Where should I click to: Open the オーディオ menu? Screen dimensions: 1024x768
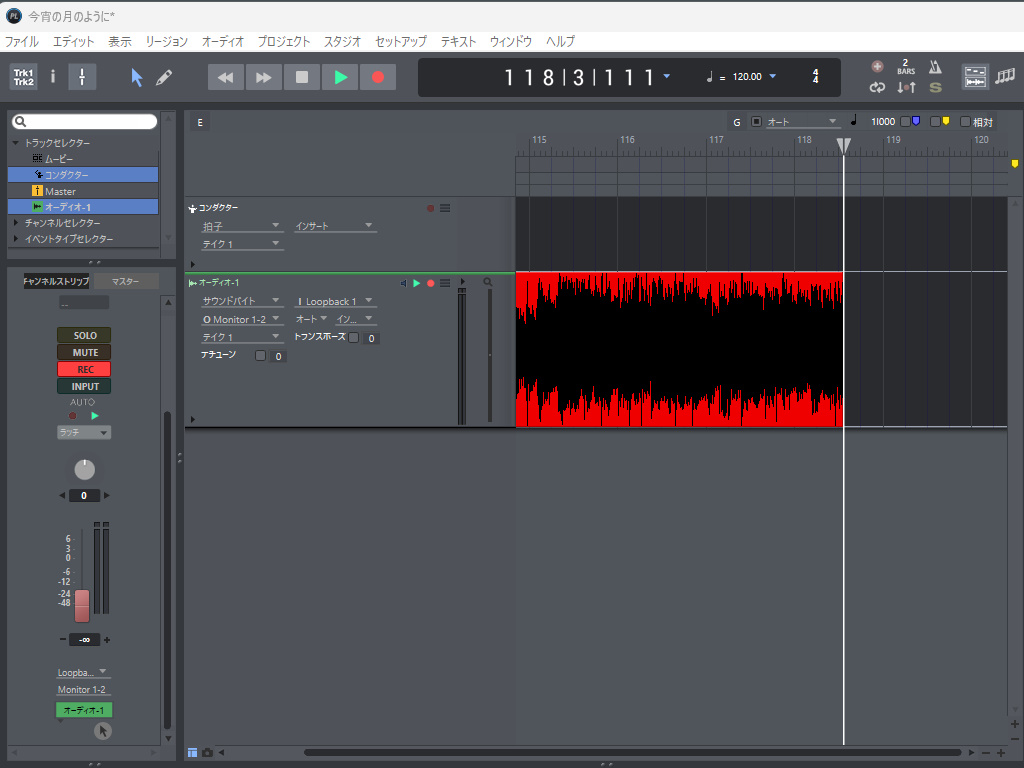pyautogui.click(x=222, y=41)
